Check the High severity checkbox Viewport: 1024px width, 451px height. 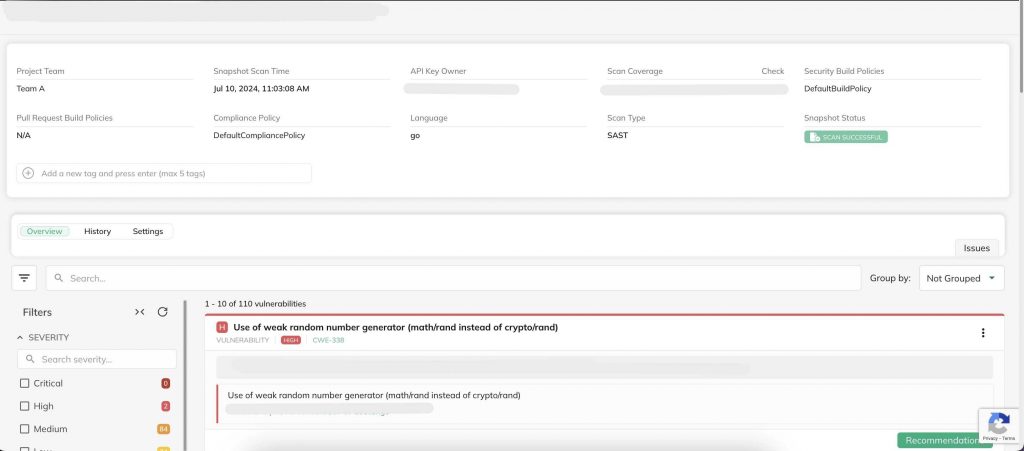coord(25,406)
